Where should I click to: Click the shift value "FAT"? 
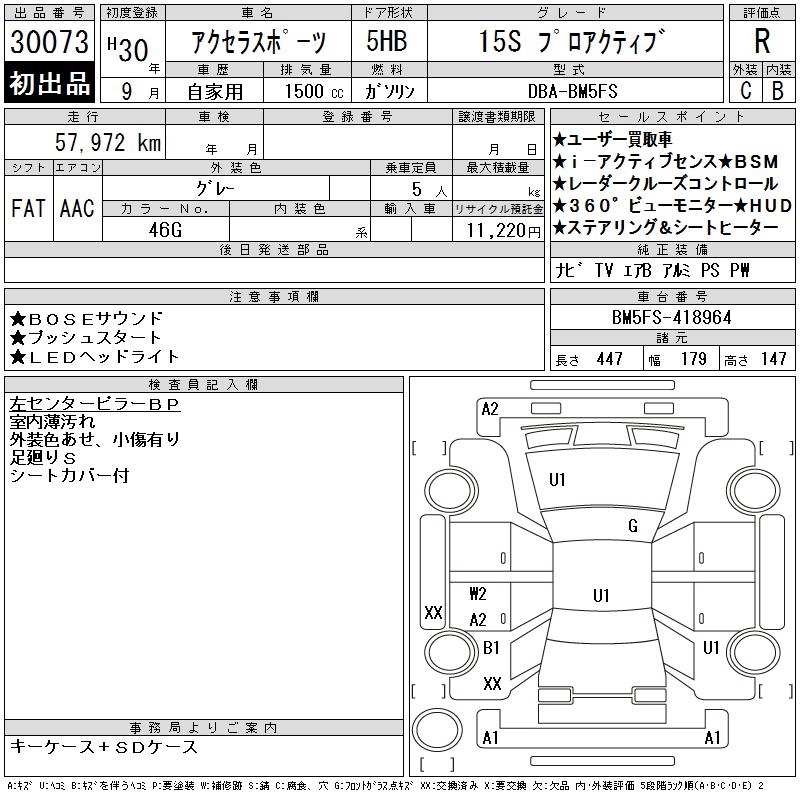click(29, 208)
